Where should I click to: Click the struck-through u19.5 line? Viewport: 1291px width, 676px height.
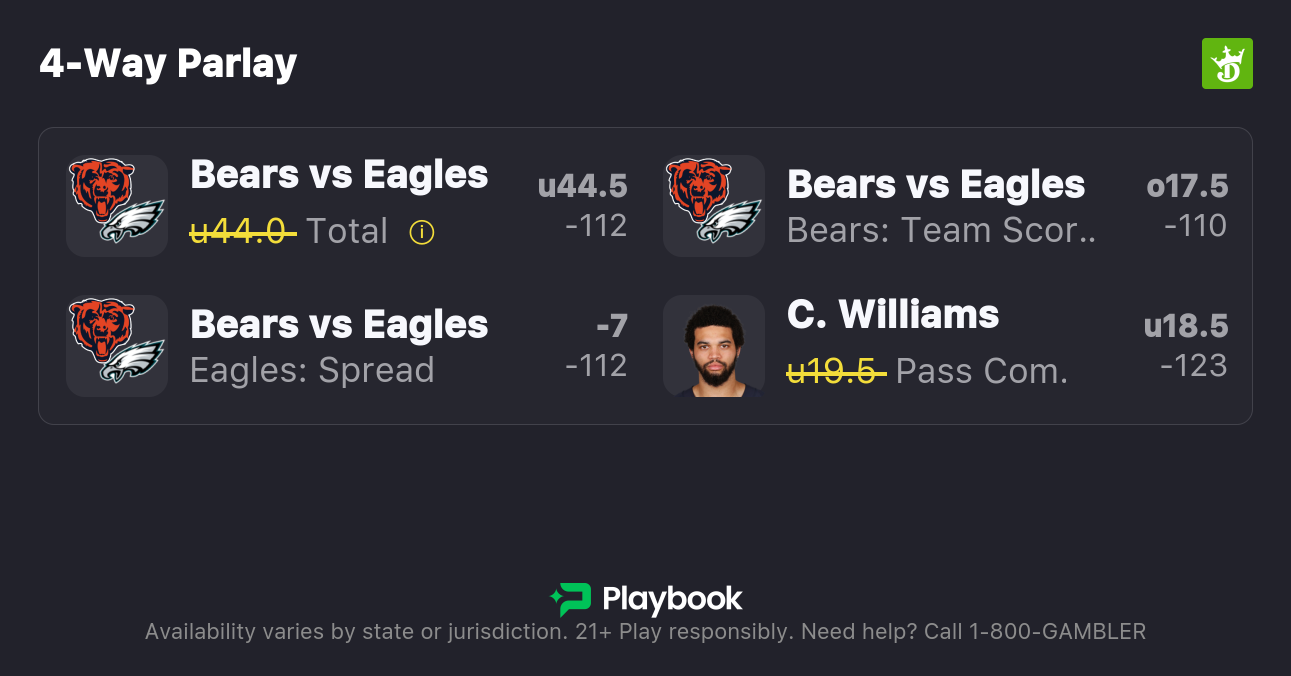[836, 372]
